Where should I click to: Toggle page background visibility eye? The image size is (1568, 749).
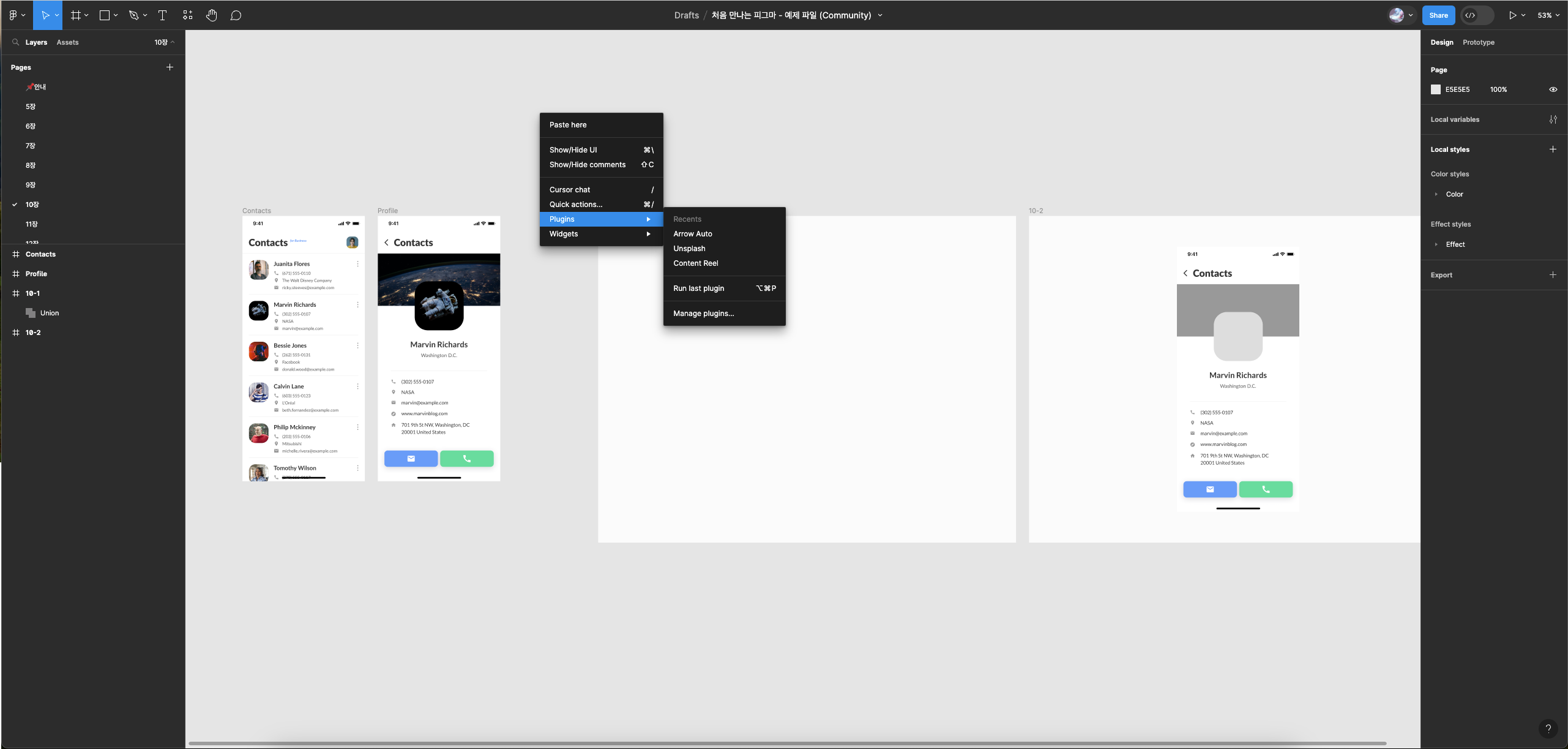[1553, 89]
